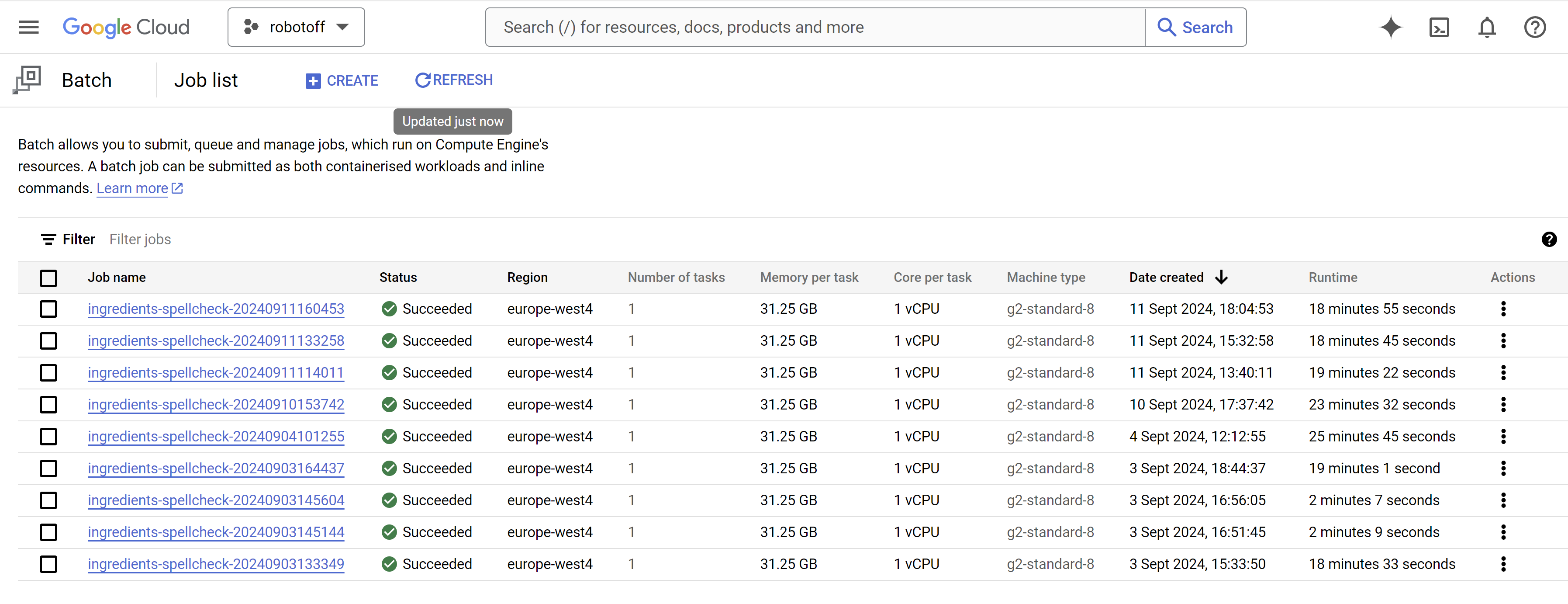
Task: Click the Batch product icon
Action: pos(28,80)
